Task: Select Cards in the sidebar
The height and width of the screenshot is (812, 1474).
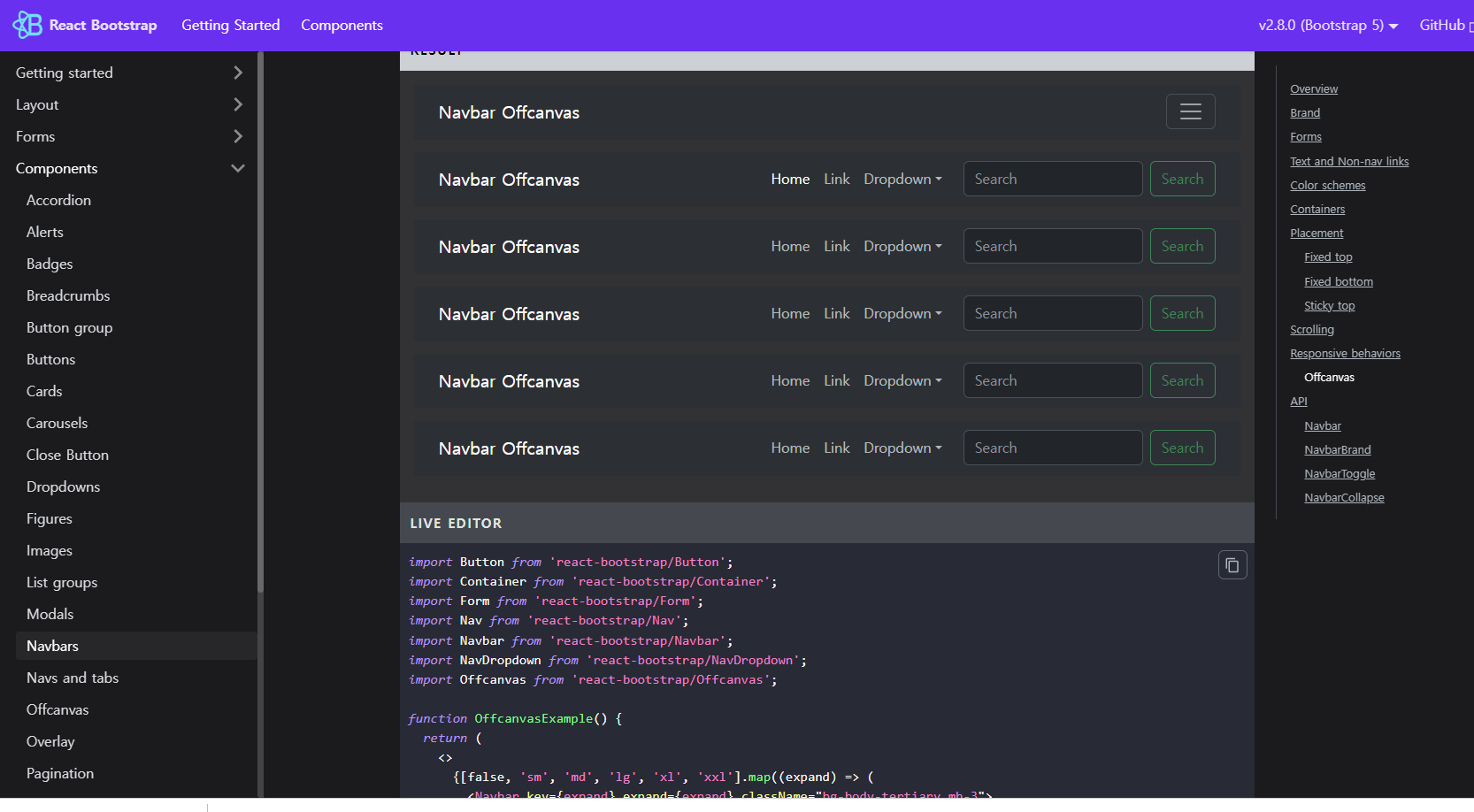Action: [x=44, y=391]
